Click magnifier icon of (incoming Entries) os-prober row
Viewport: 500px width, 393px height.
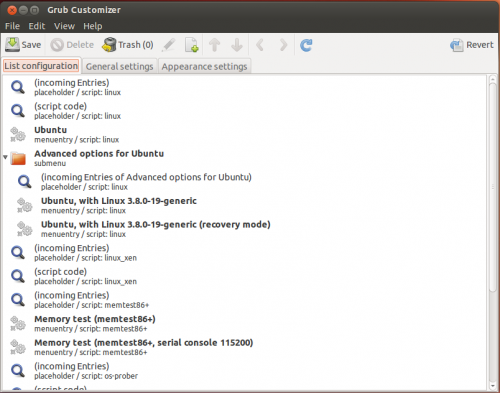pos(18,371)
